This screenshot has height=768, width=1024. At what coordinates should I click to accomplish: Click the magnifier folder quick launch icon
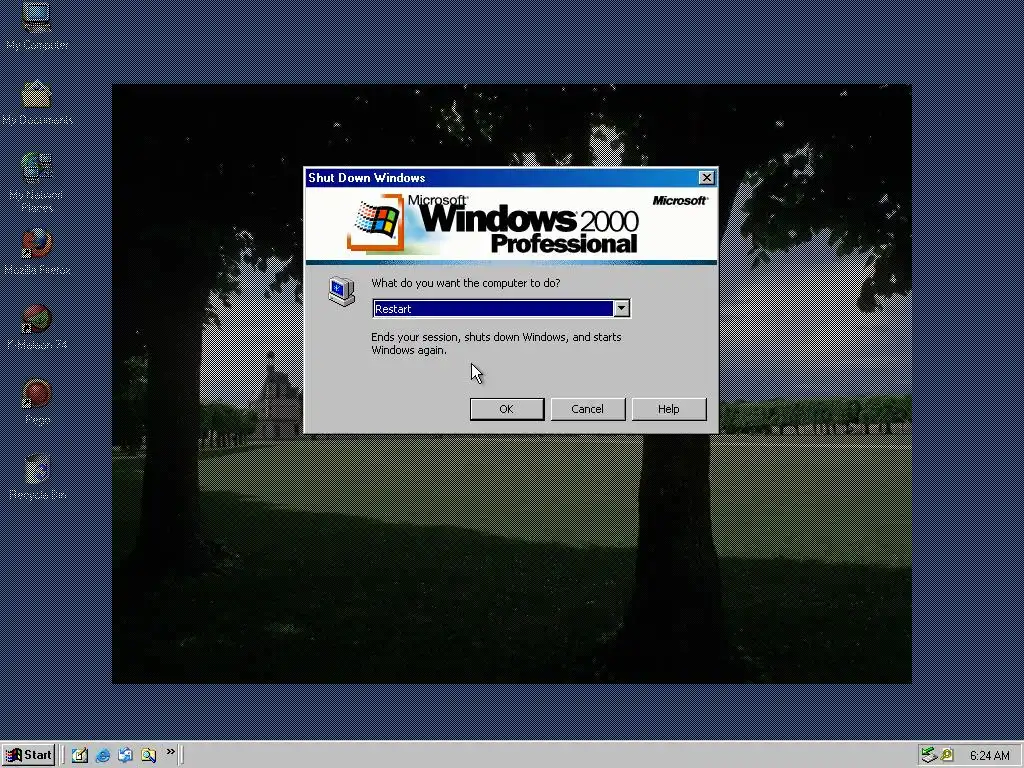point(148,756)
